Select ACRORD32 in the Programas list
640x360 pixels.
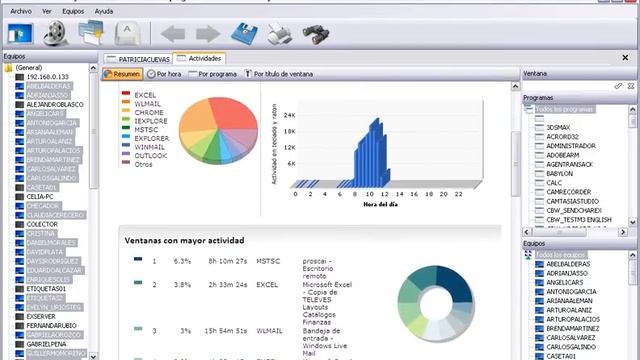click(562, 137)
